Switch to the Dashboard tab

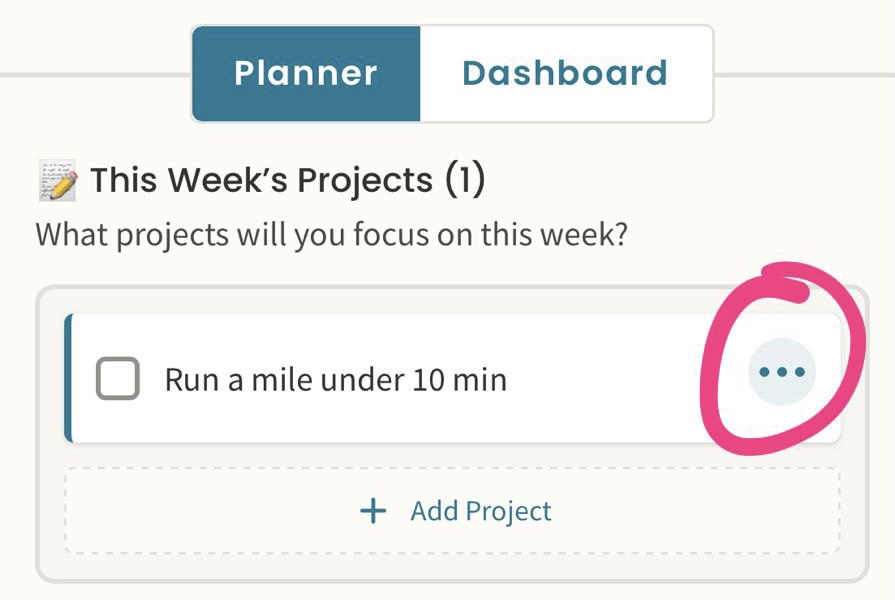tap(567, 72)
